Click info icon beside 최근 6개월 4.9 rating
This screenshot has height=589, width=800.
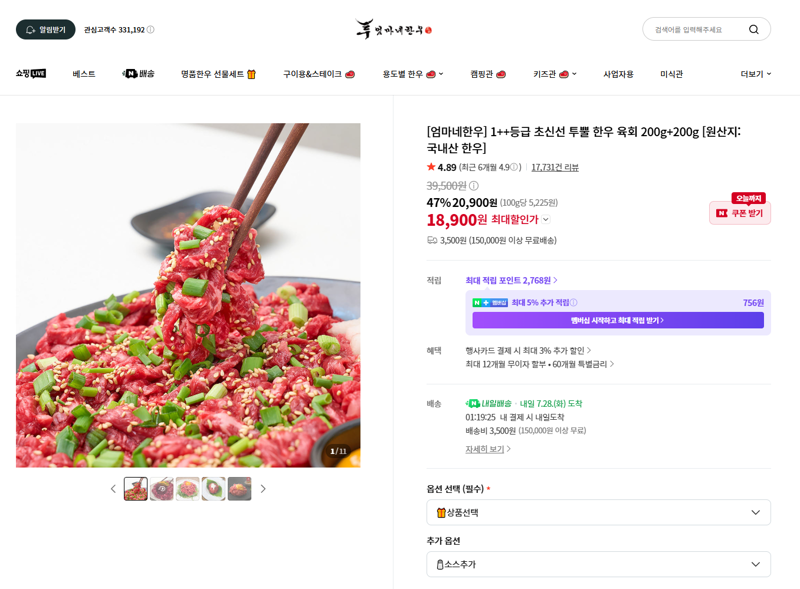click(514, 167)
